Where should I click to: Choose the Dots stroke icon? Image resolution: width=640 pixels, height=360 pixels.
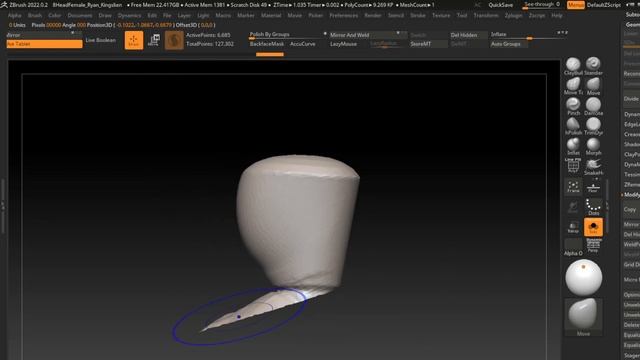[x=593, y=207]
